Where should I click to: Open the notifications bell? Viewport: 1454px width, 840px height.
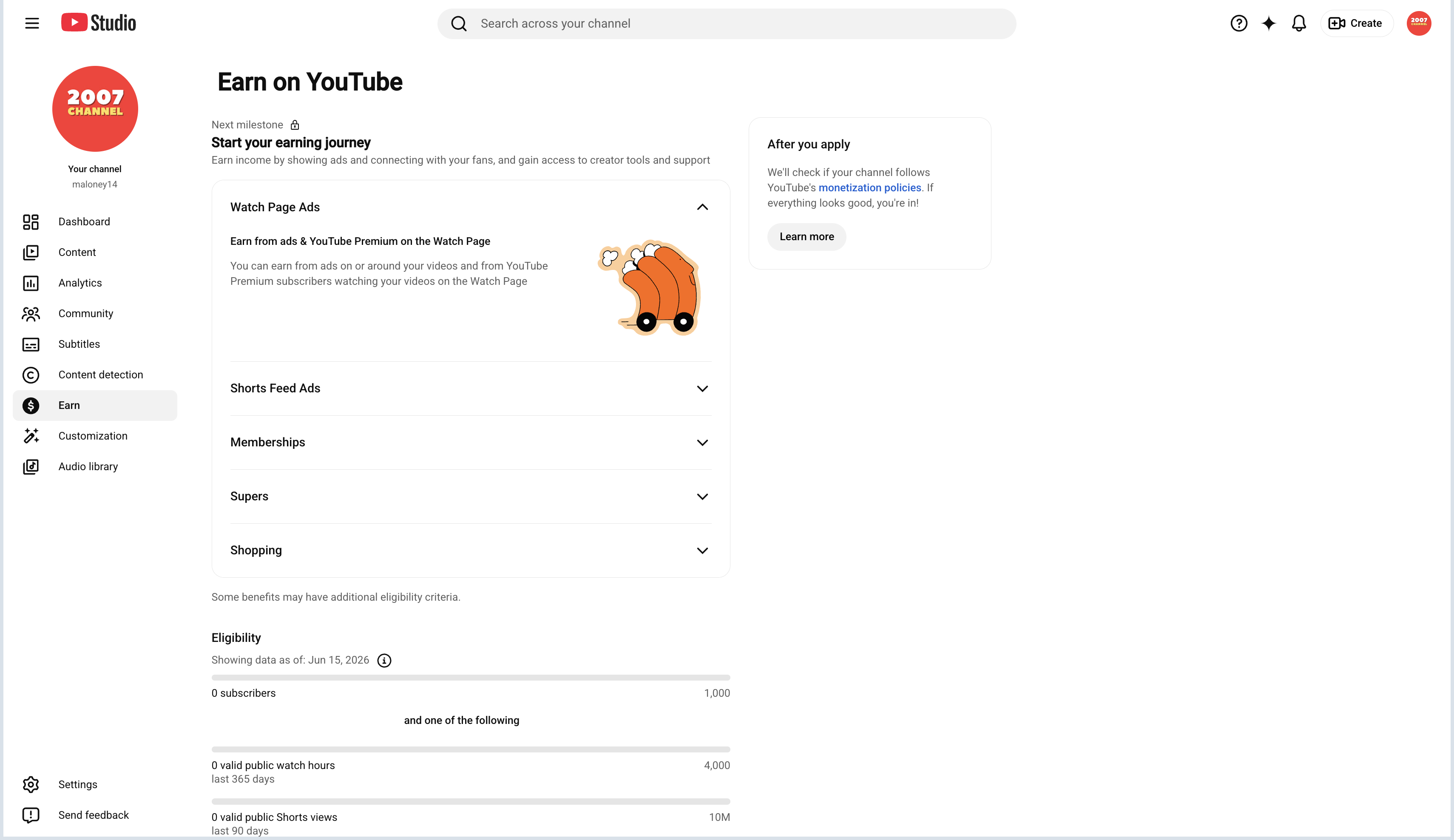tap(1298, 23)
